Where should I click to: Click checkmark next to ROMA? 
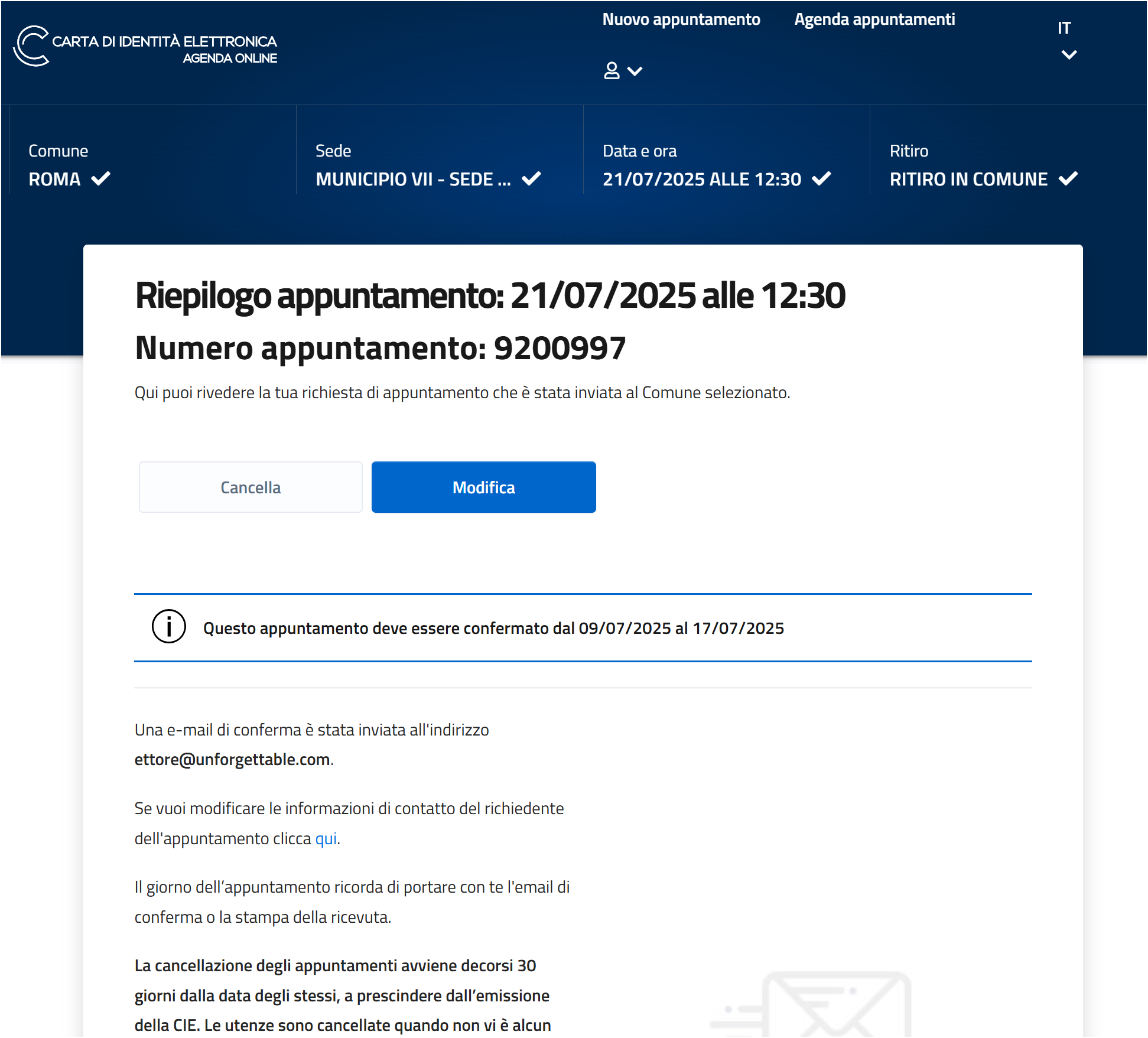pos(101,178)
